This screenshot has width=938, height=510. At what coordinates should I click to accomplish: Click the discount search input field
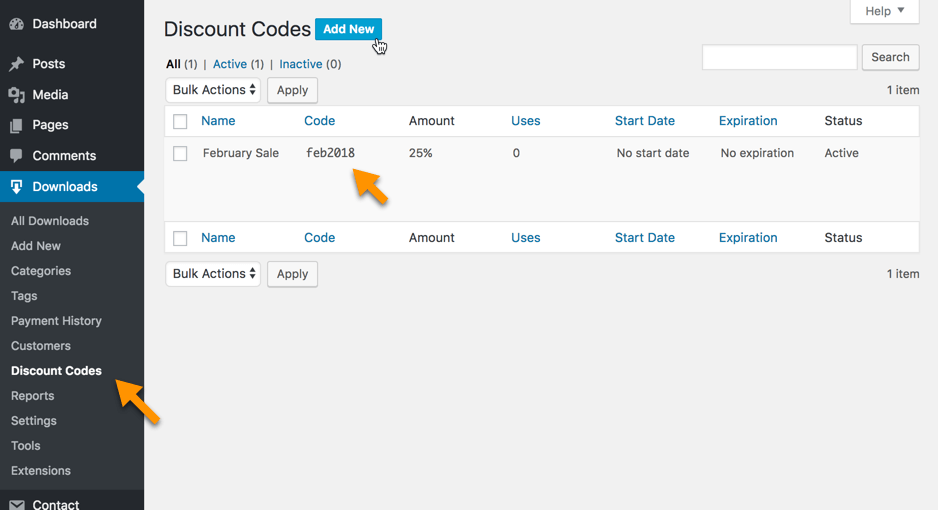[x=779, y=58]
